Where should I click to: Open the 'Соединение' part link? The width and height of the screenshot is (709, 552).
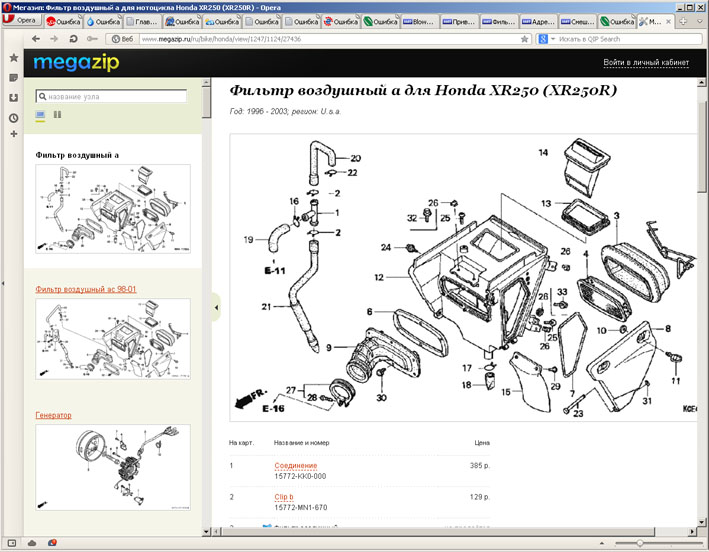point(295,465)
